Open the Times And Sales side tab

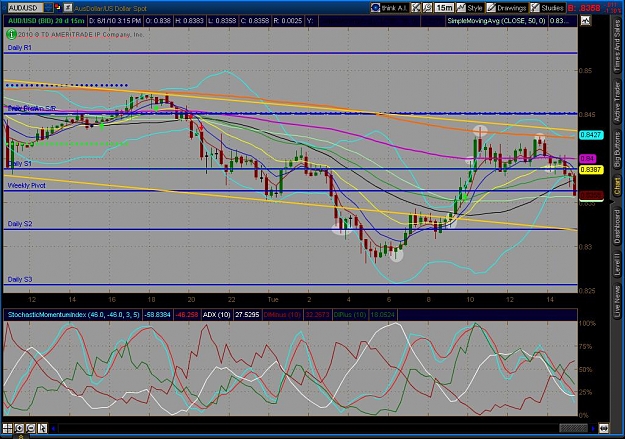(617, 46)
